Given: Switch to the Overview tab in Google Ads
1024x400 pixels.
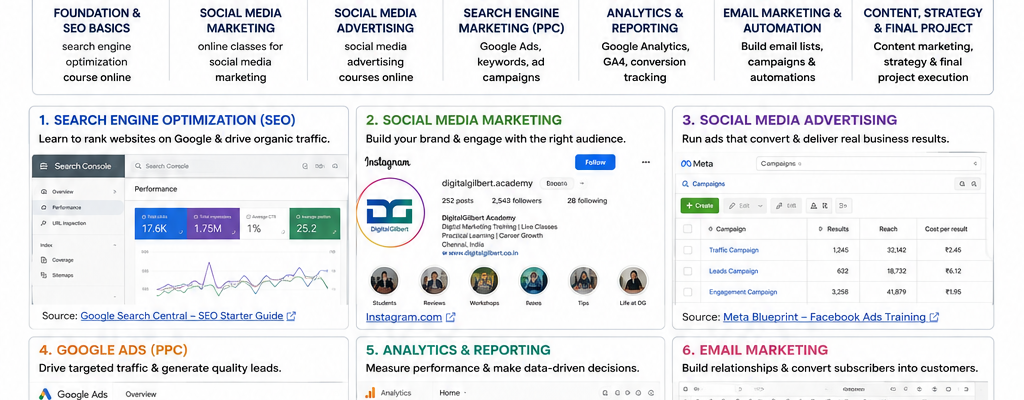Looking at the screenshot, I should coord(141,394).
